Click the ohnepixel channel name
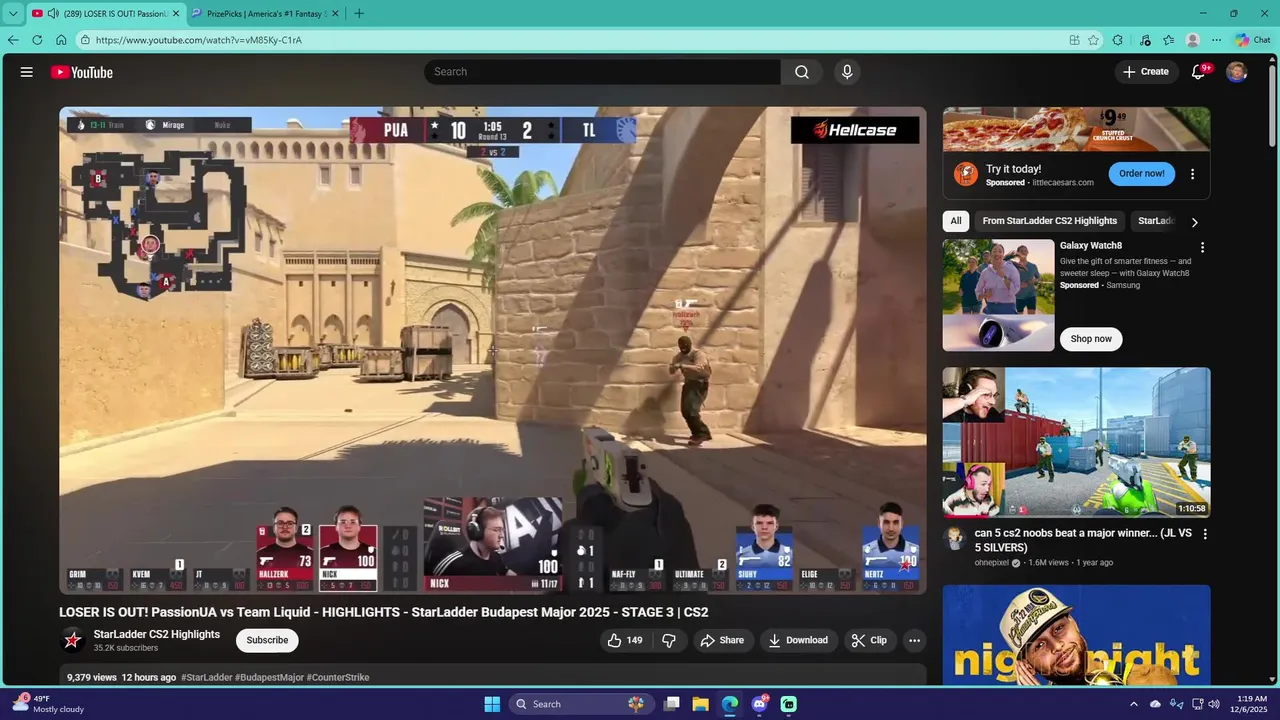This screenshot has width=1280, height=720. tap(992, 563)
